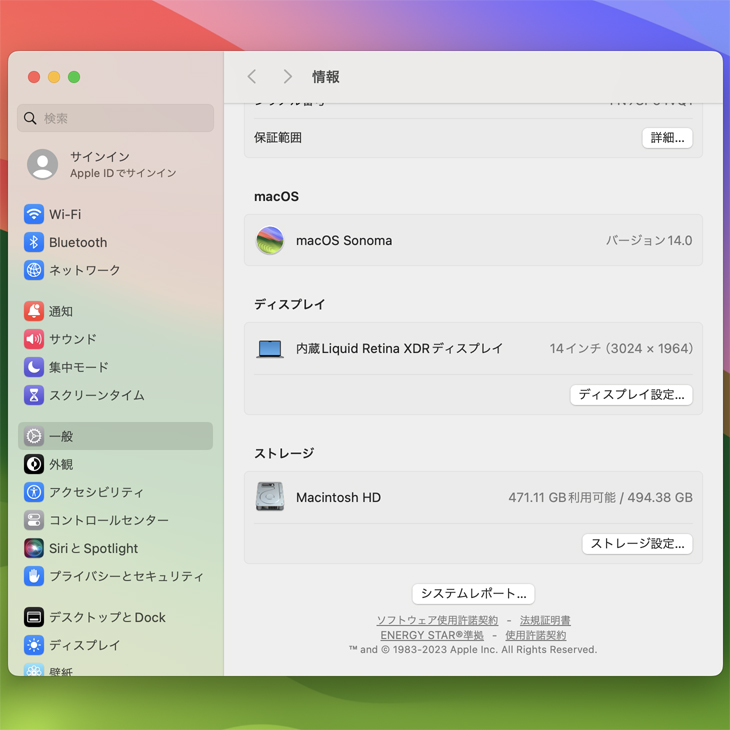This screenshot has width=730, height=730.
Task: Open ENERGY STAR®準拠 link
Action: [432, 635]
